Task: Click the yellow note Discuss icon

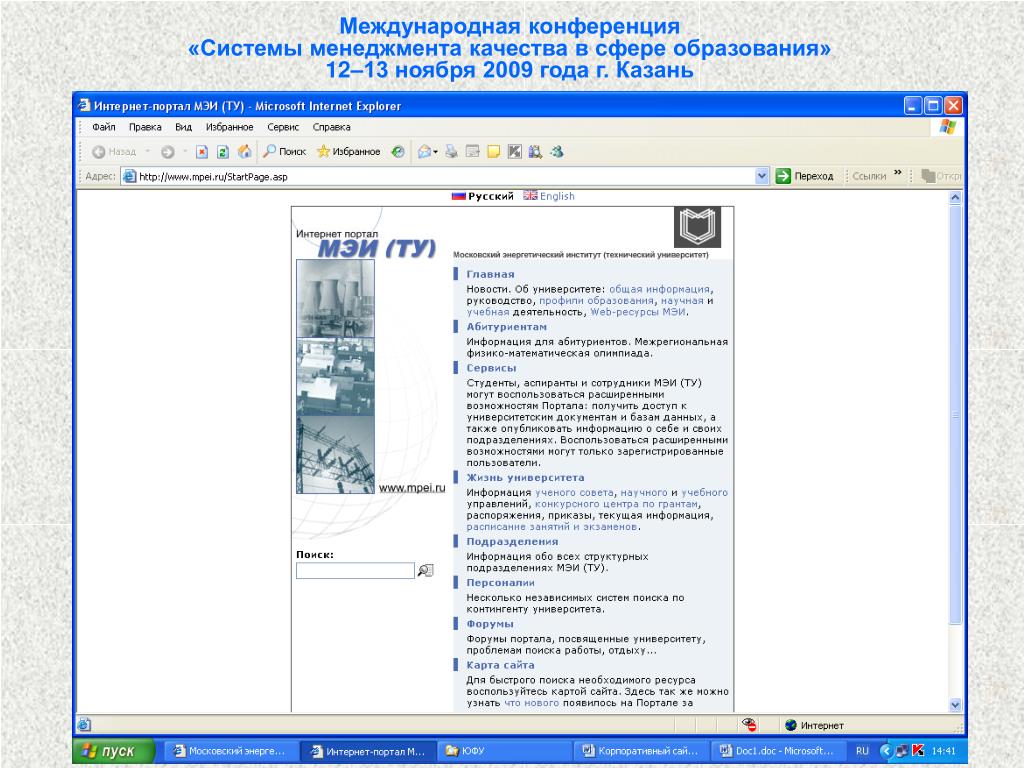Action: pos(494,152)
